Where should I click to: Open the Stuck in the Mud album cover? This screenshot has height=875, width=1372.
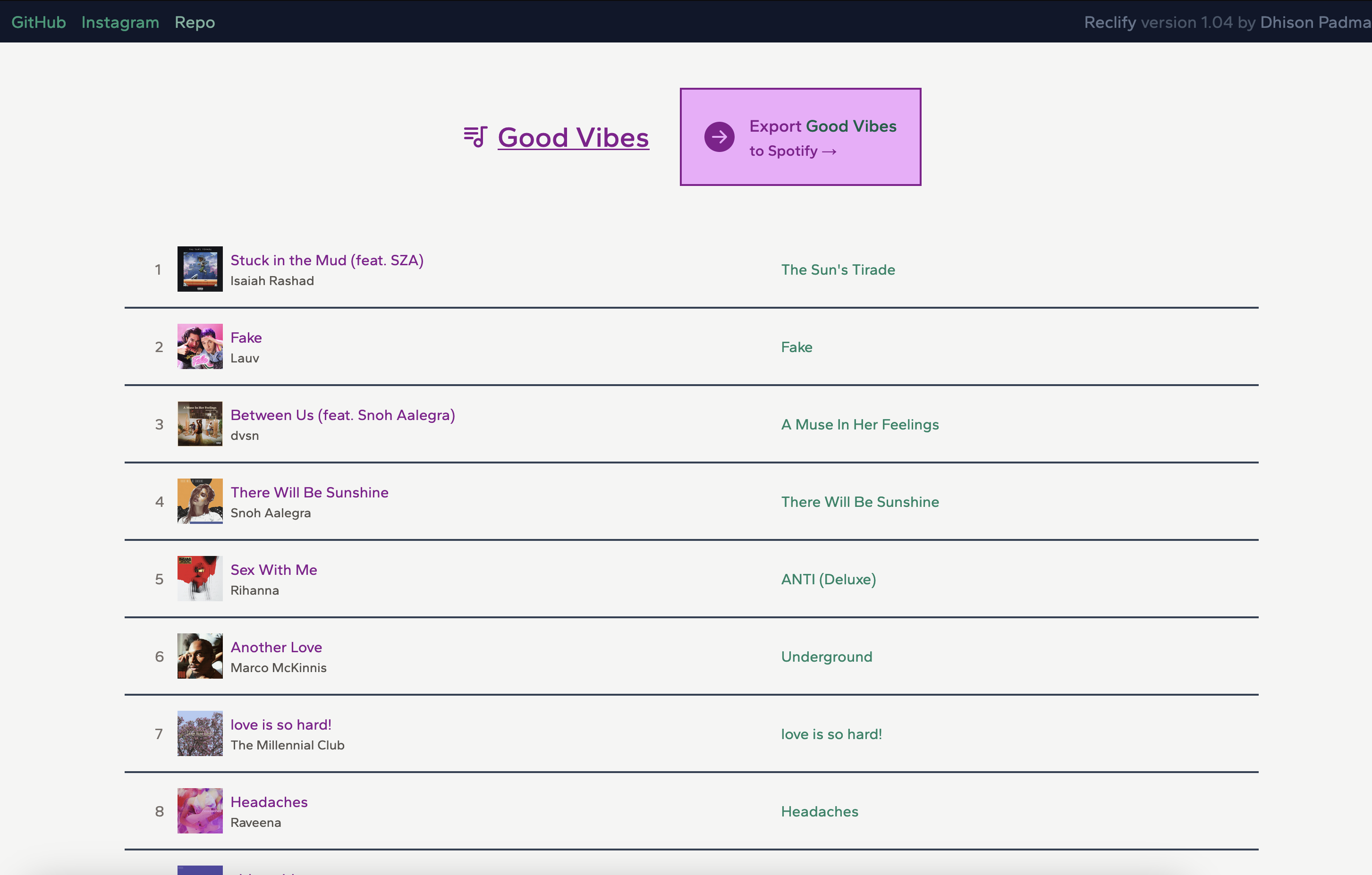(x=200, y=269)
